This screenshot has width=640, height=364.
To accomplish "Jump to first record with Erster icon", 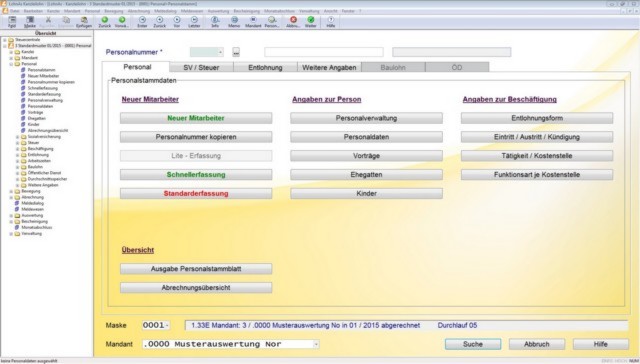I will pyautogui.click(x=142, y=21).
